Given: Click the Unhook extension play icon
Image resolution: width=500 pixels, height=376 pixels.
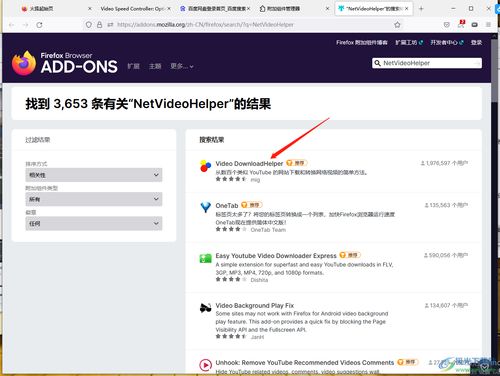Looking at the screenshot, I should coord(205,365).
